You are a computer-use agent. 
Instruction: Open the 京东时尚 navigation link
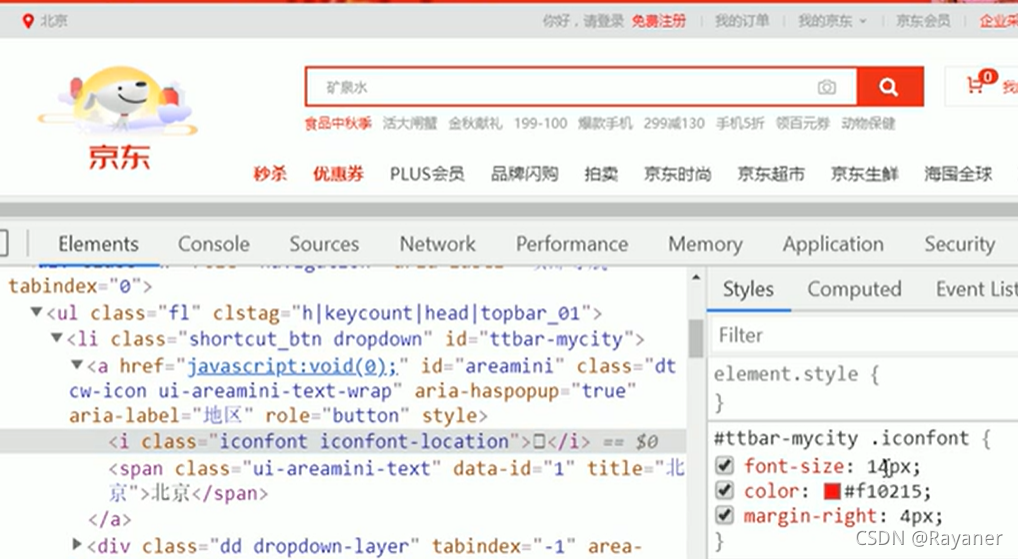677,174
